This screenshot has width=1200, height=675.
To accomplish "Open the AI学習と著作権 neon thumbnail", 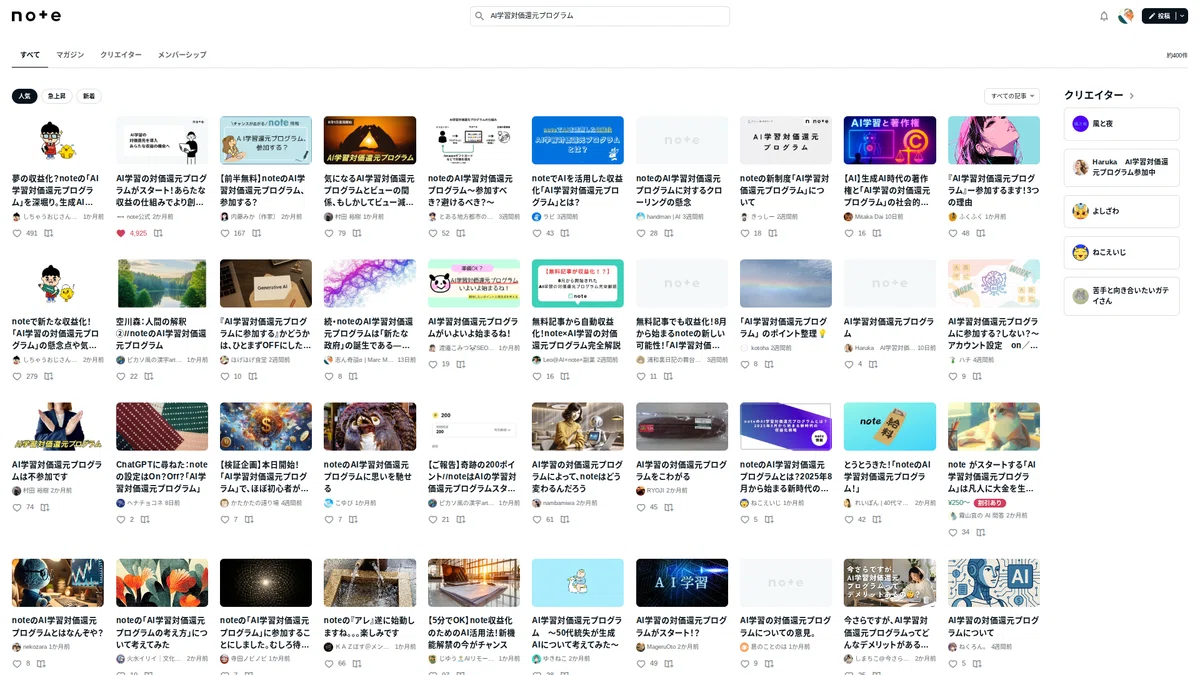I will 890,140.
